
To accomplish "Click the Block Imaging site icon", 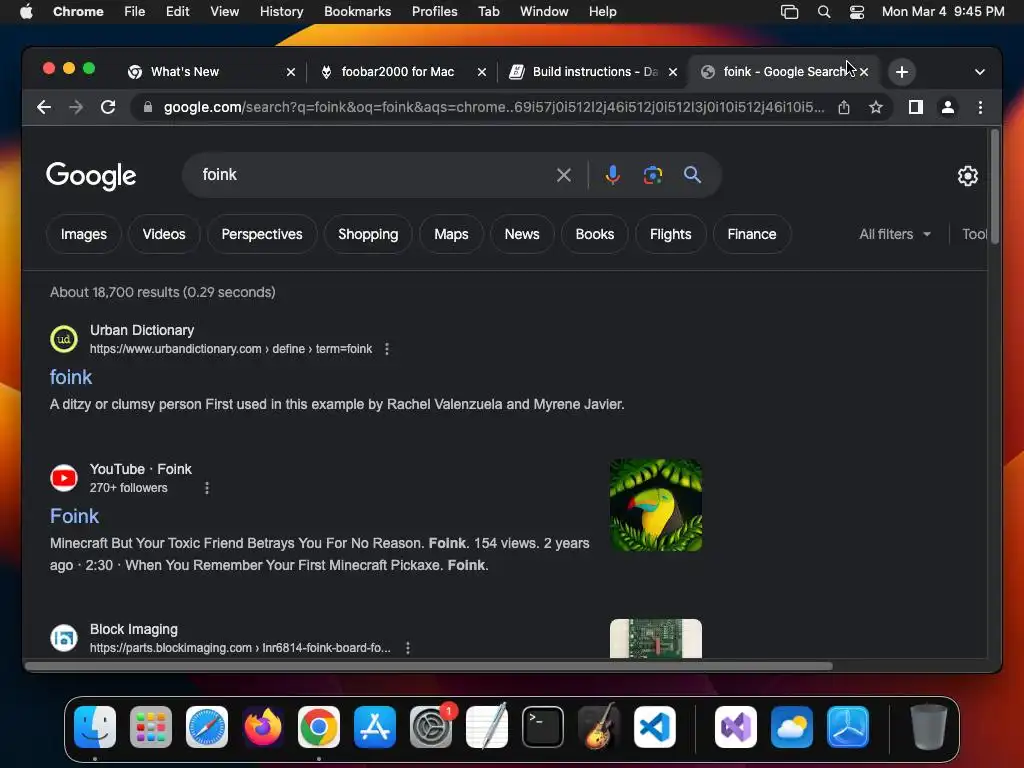I will point(64,638).
